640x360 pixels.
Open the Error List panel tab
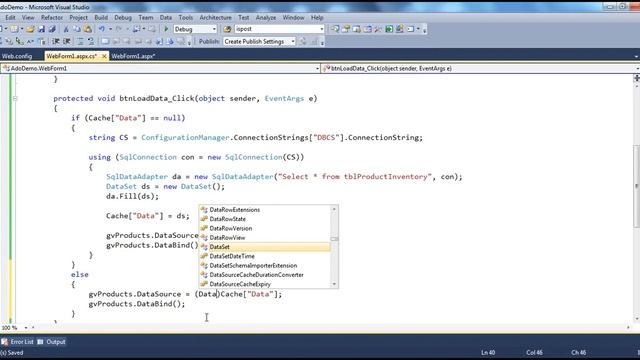tap(18, 342)
